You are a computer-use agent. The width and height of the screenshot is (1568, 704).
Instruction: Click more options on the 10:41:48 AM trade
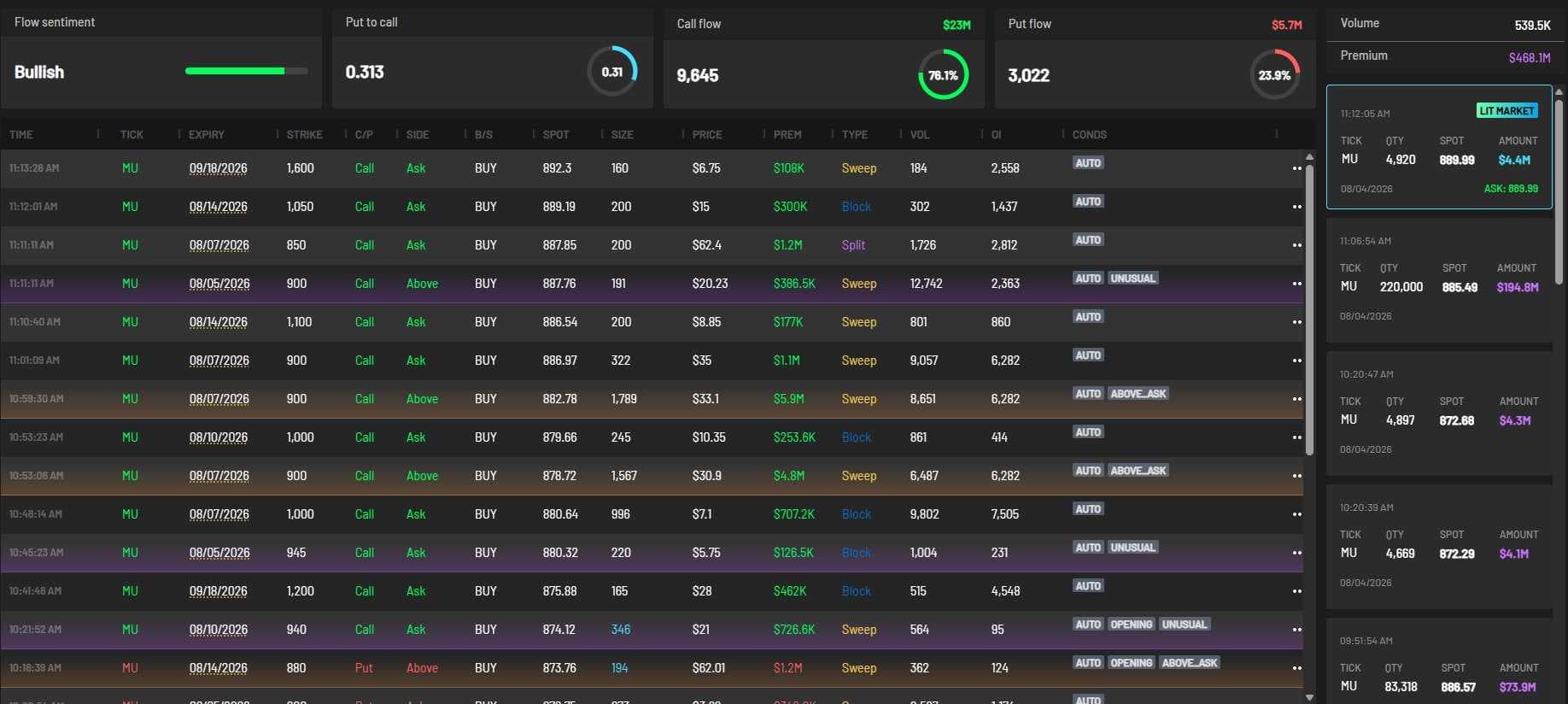1296,591
